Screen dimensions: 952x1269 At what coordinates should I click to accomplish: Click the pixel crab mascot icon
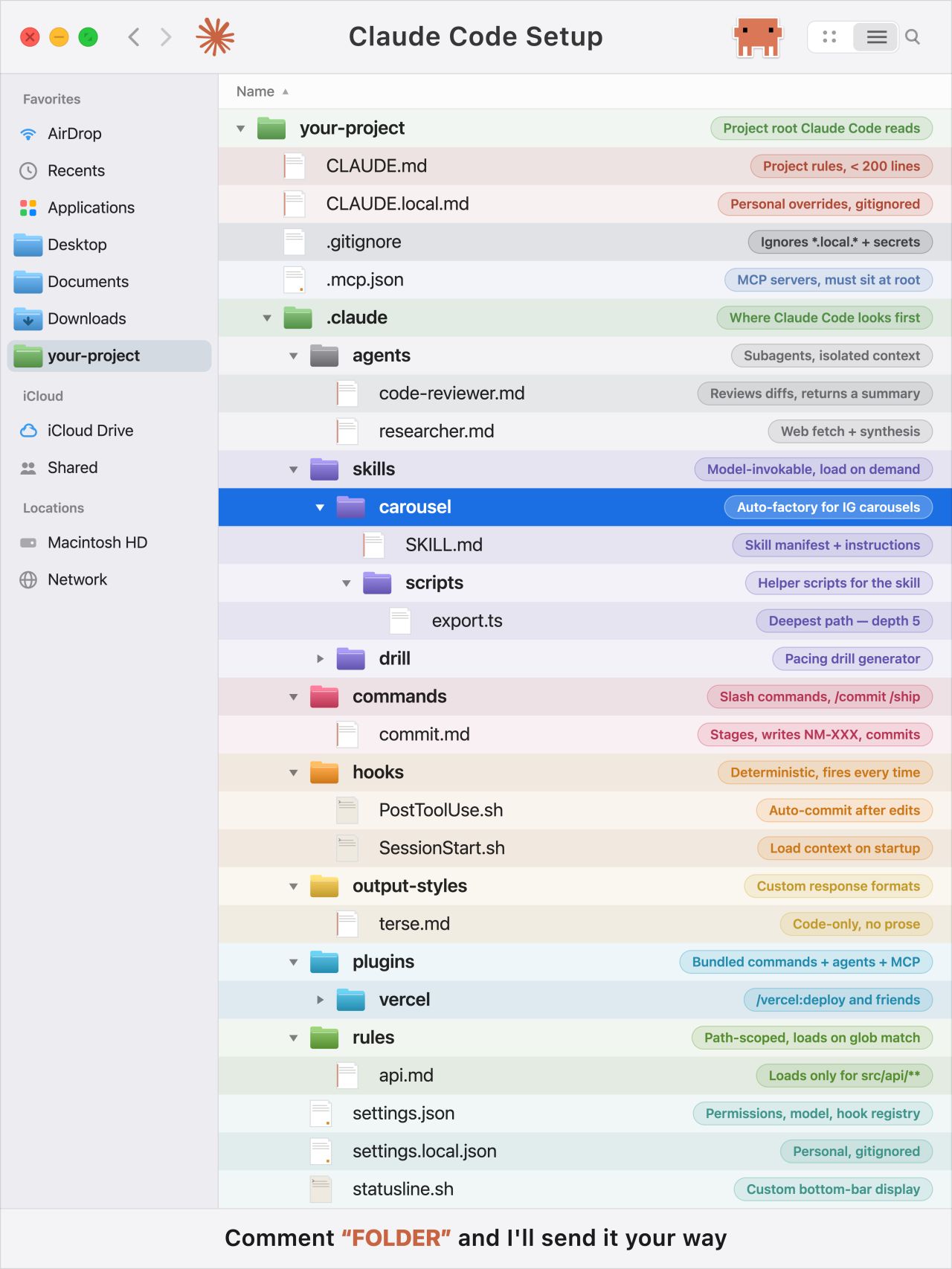pos(758,37)
